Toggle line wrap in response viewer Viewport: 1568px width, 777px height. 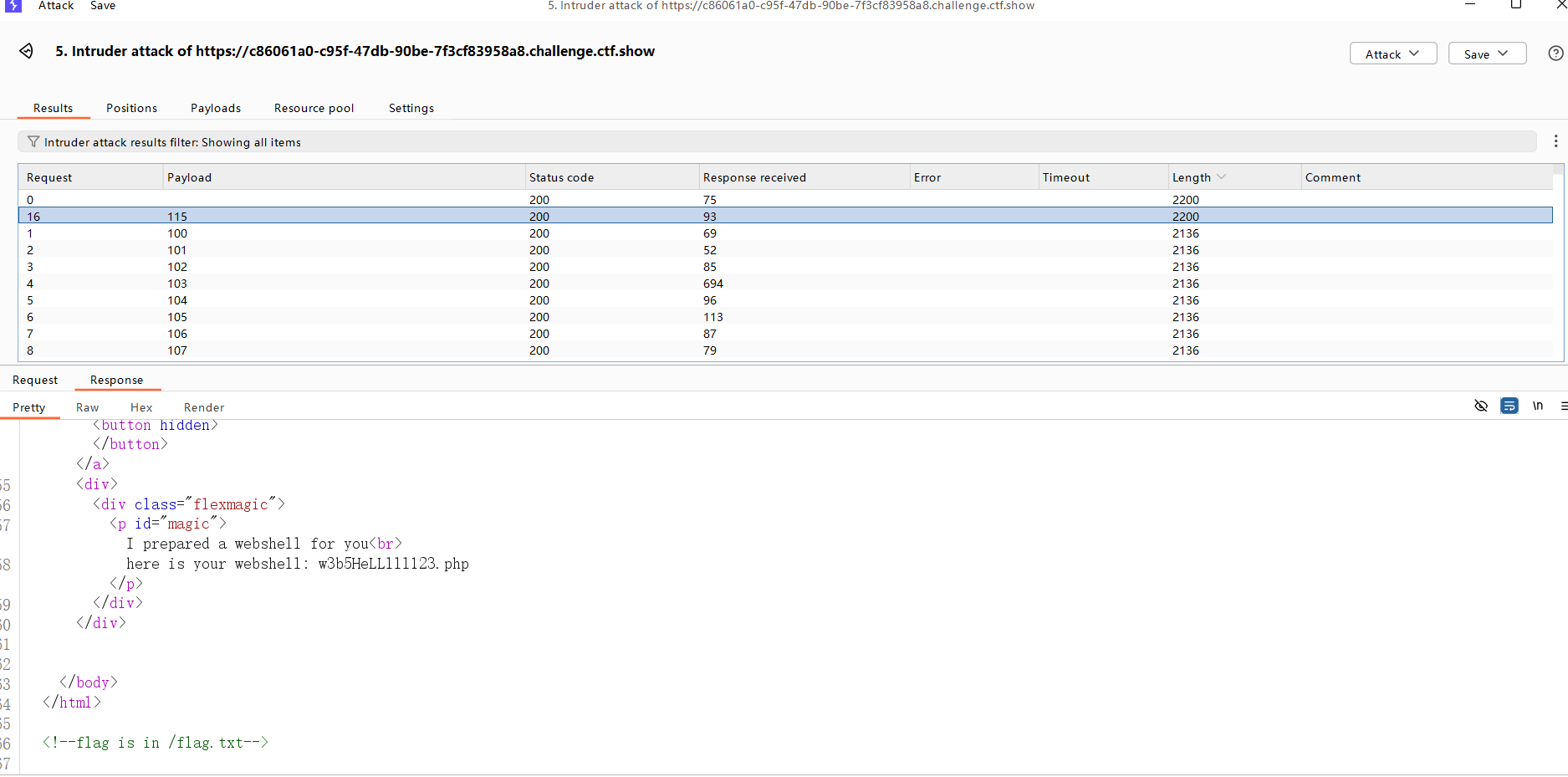point(1509,406)
